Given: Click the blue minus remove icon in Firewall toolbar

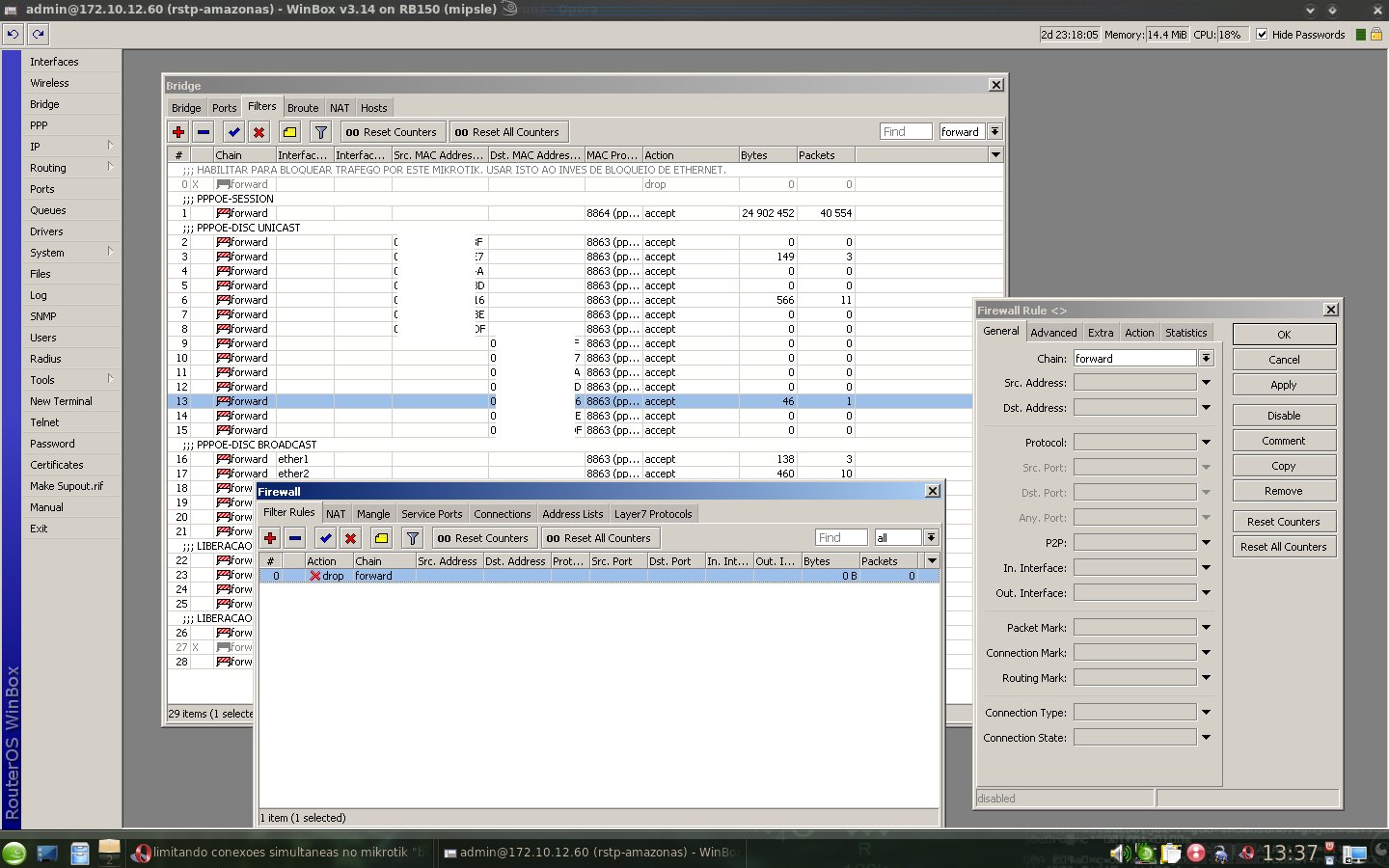Looking at the screenshot, I should [x=295, y=538].
